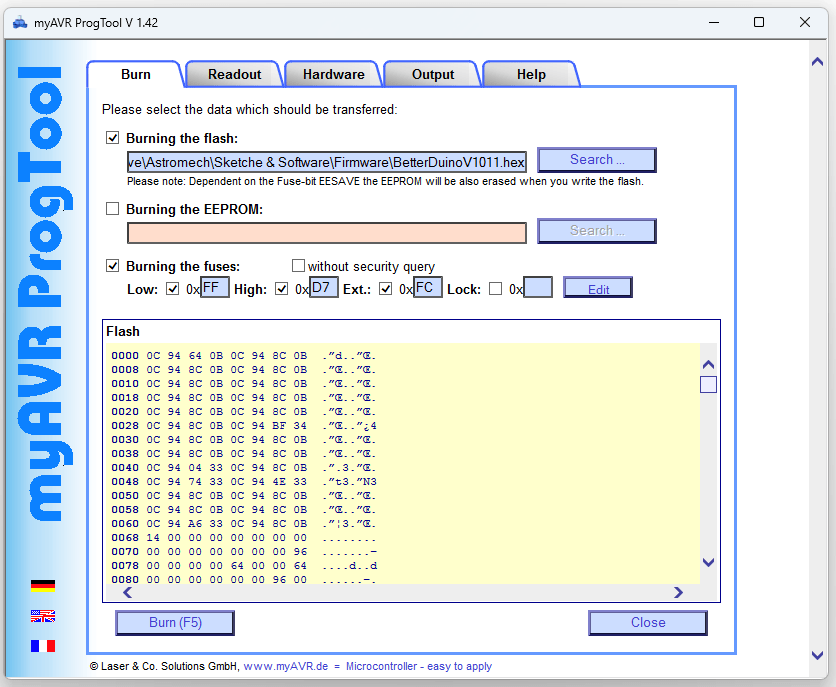Click the Ext. fuse value field
This screenshot has height=687, width=836.
(428, 288)
